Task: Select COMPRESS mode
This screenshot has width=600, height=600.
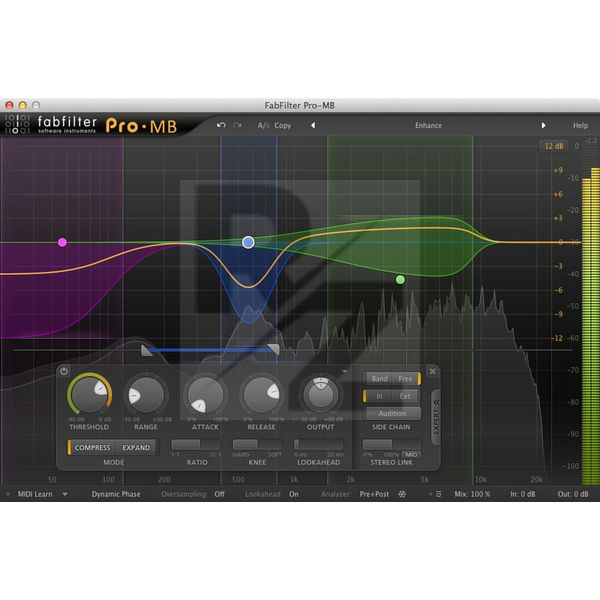Action: pyautogui.click(x=92, y=447)
